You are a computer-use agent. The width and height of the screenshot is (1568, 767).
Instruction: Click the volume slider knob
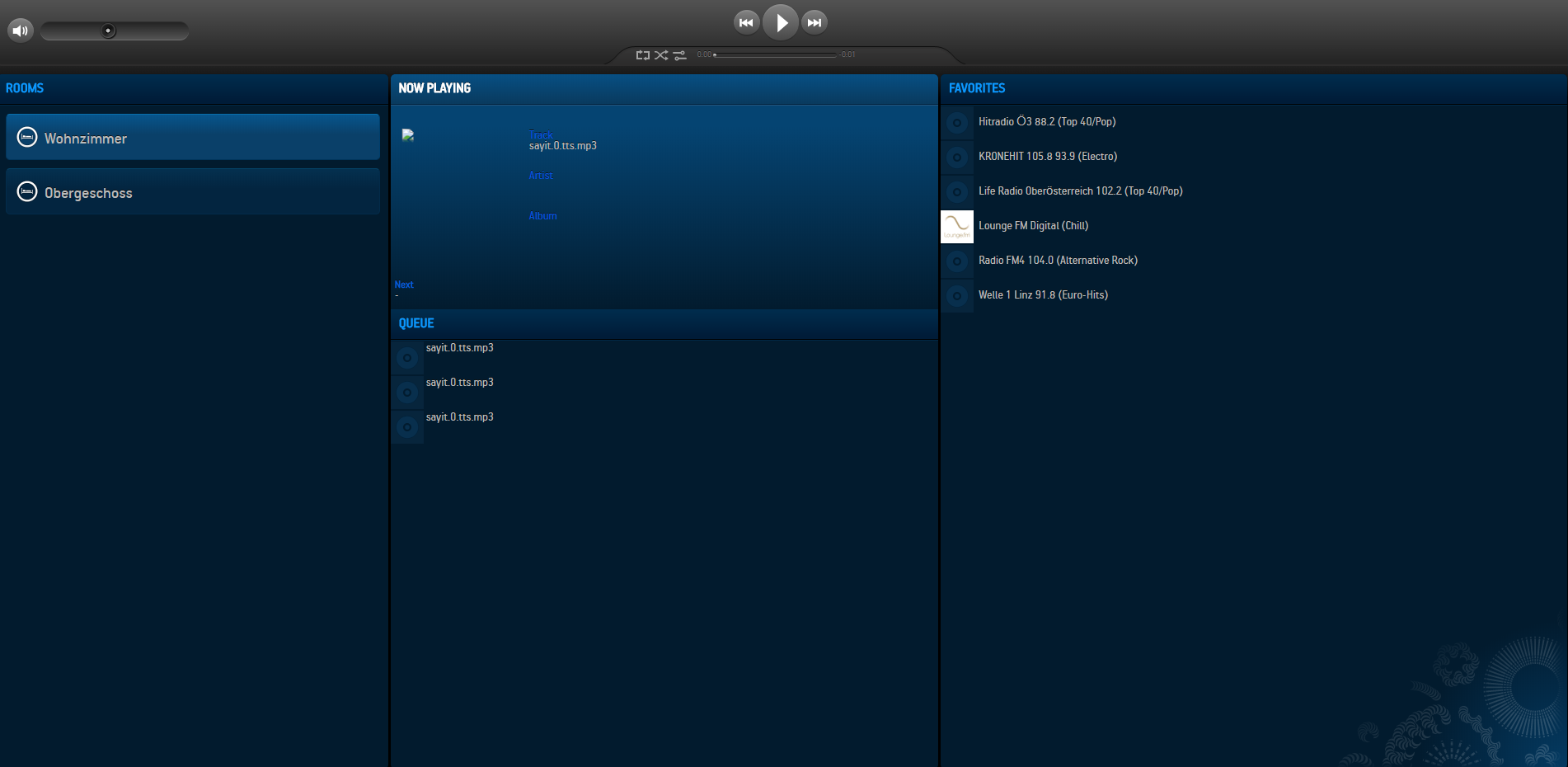(x=108, y=31)
